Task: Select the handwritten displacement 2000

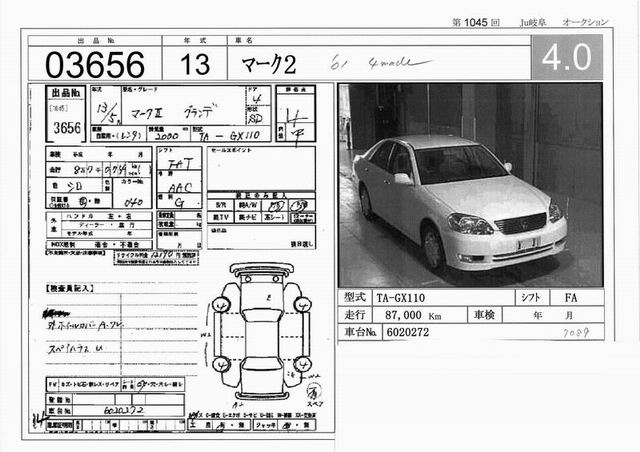Action: click(167, 136)
